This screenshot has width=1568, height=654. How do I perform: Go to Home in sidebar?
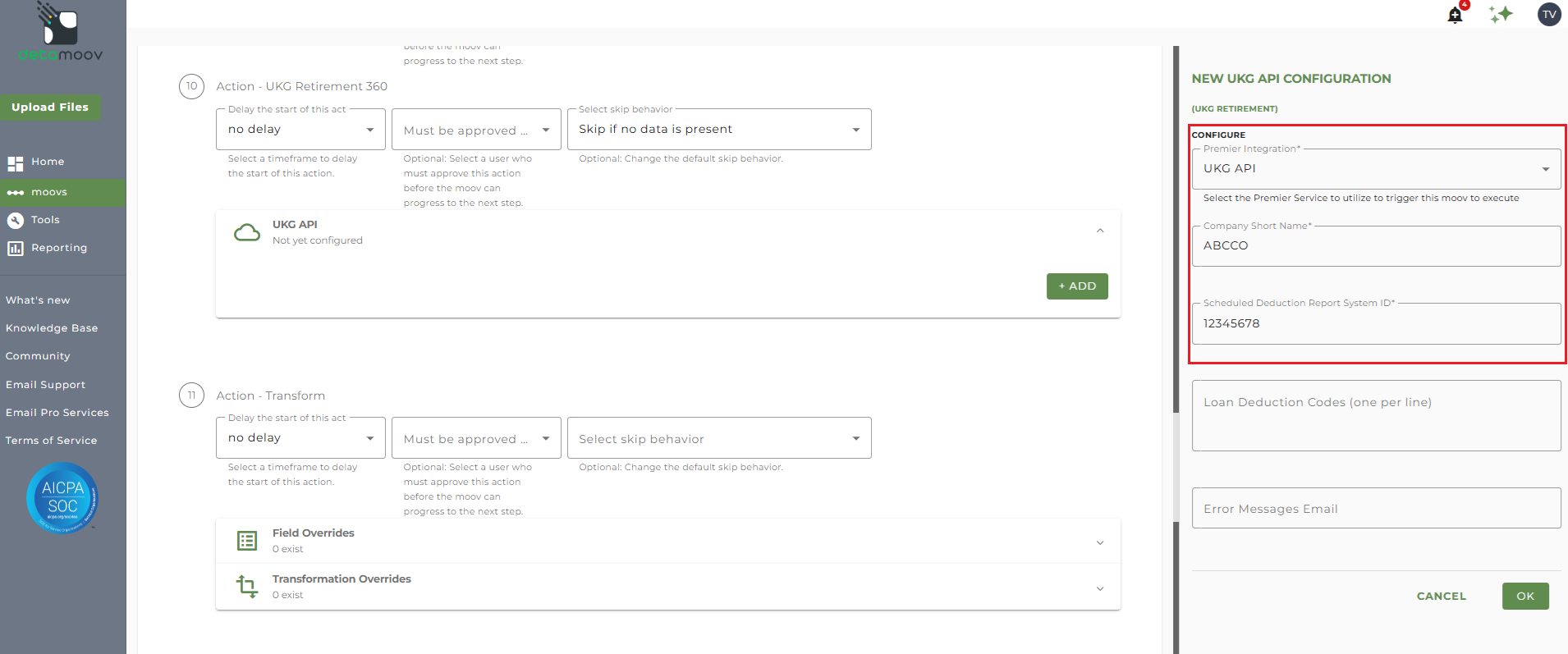(48, 162)
